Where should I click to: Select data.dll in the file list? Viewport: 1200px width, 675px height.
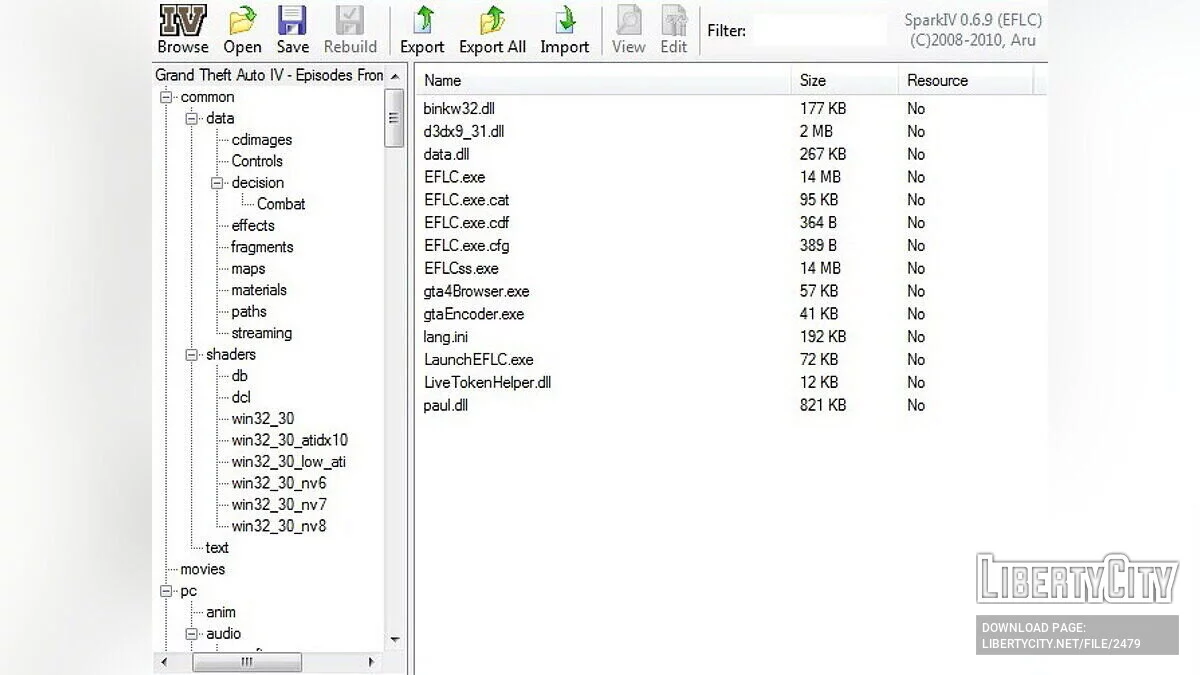pyautogui.click(x=446, y=154)
